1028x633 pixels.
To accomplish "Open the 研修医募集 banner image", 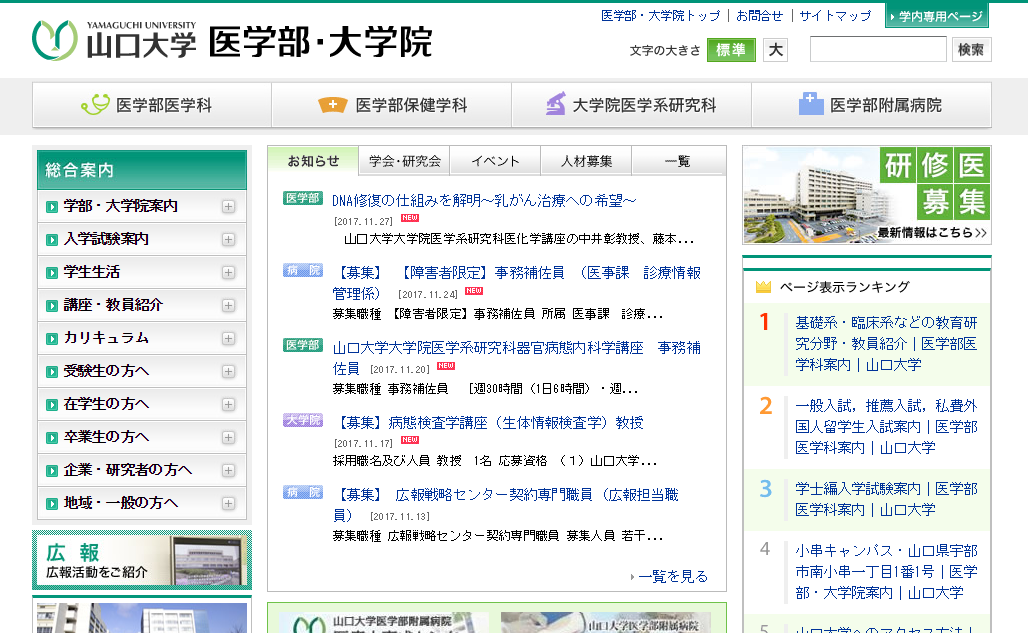I will click(x=867, y=195).
